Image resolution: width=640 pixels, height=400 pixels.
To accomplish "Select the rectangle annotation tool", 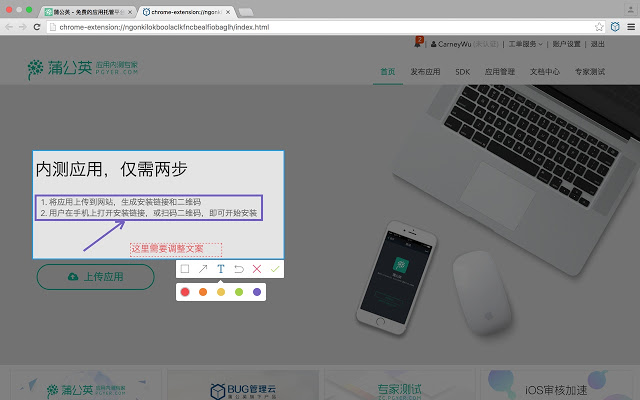I will click(185, 269).
